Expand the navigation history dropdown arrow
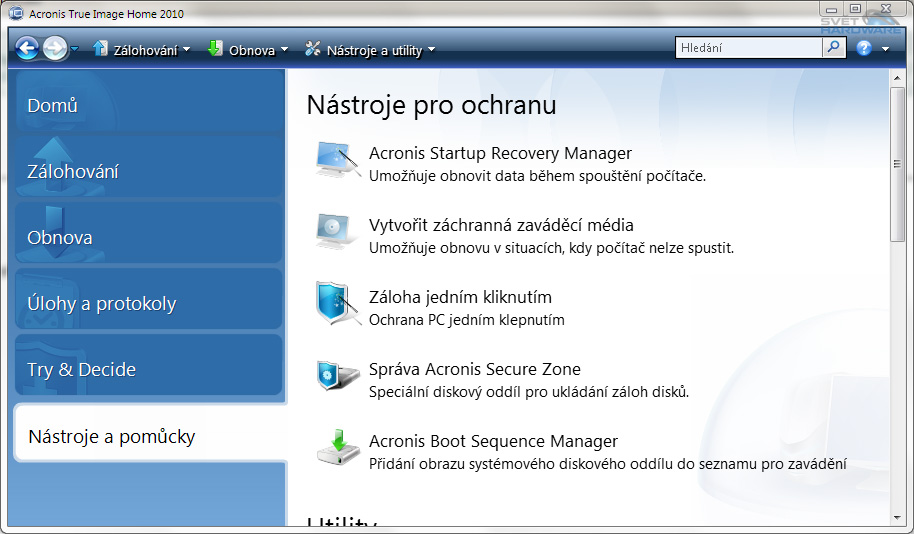 tap(75, 50)
